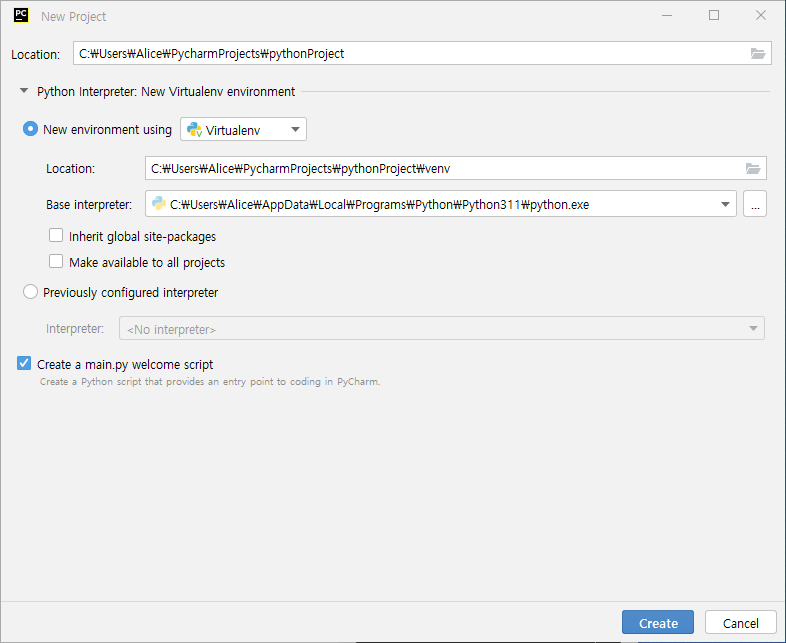Minimize the New Project window

point(667,16)
